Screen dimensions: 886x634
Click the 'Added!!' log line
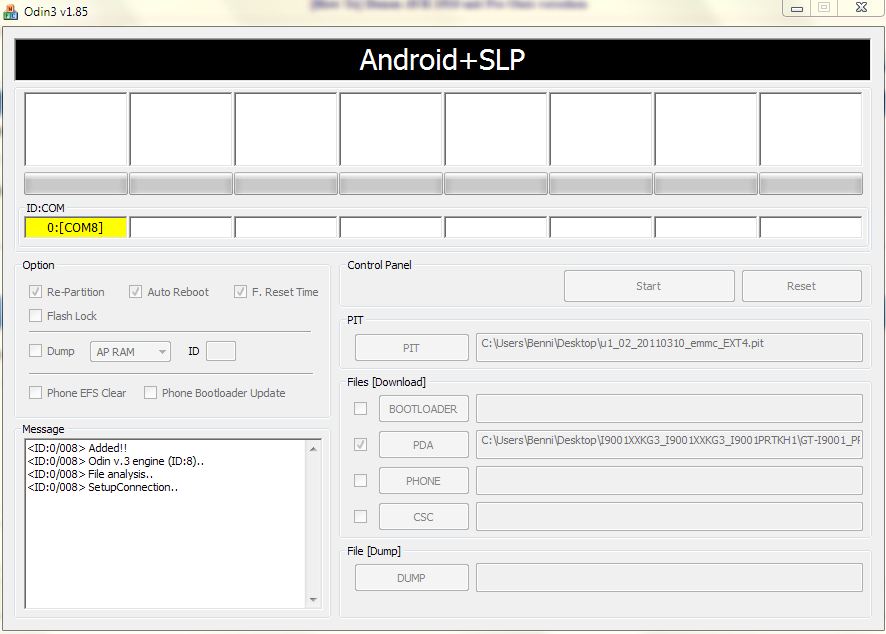[77, 448]
